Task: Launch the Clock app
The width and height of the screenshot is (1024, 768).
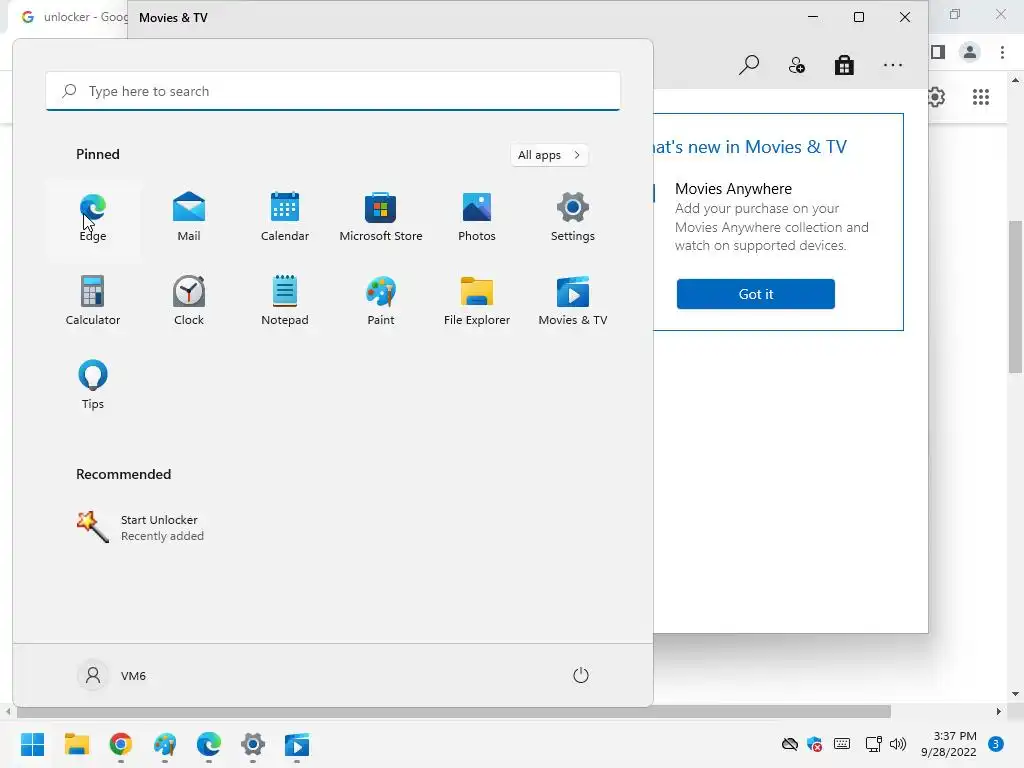Action: click(x=189, y=301)
